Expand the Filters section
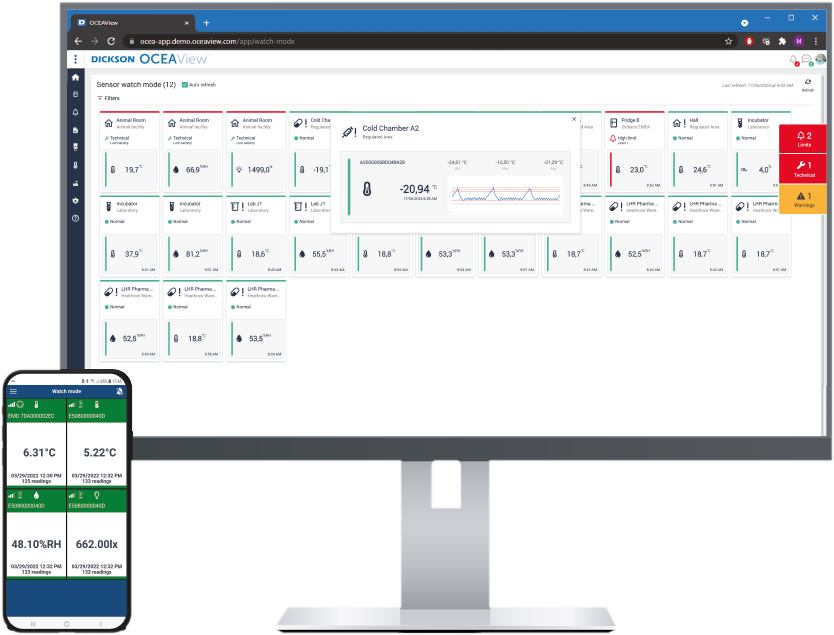This screenshot has height=635, width=834. 109,98
